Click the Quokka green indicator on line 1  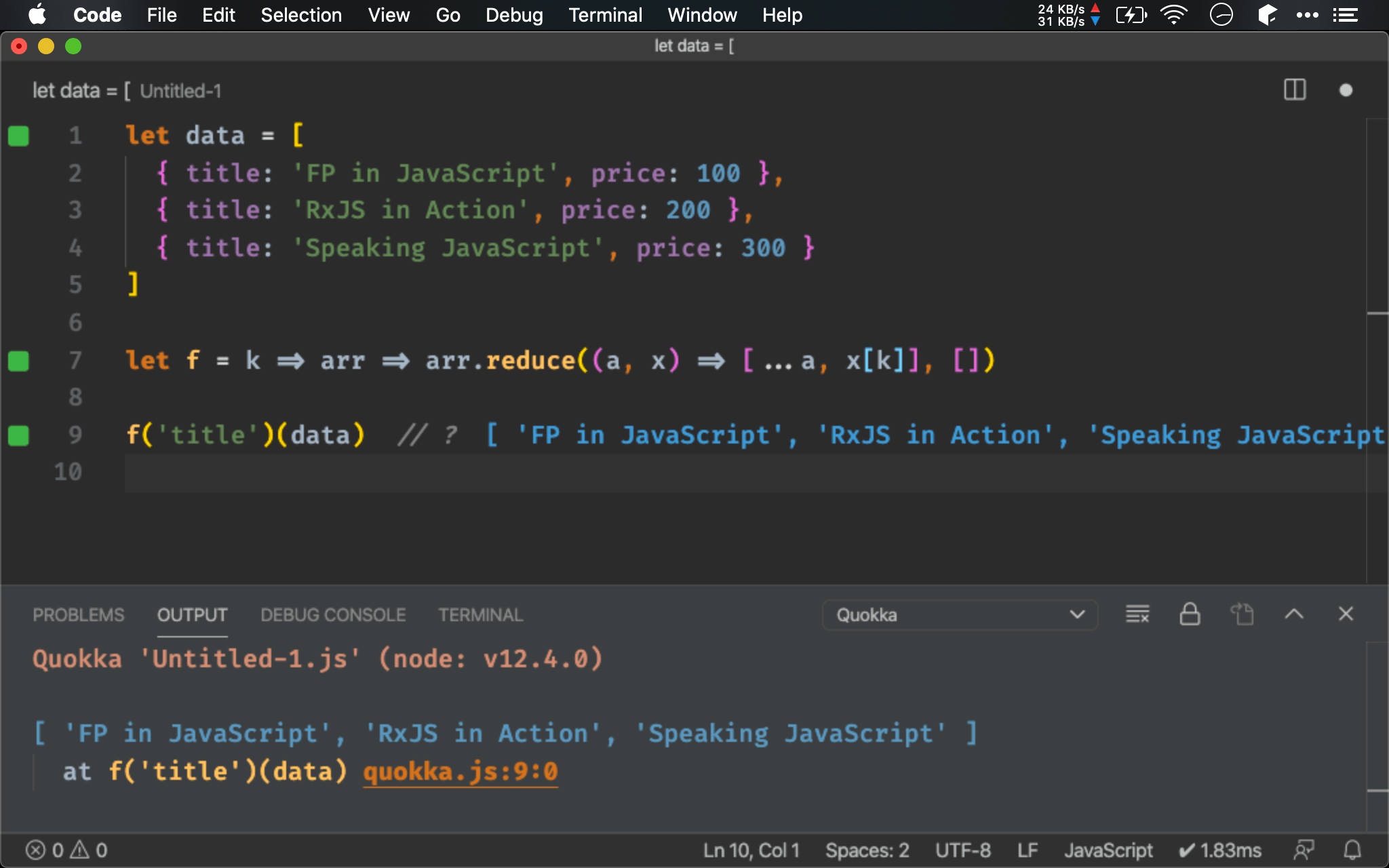[18, 136]
